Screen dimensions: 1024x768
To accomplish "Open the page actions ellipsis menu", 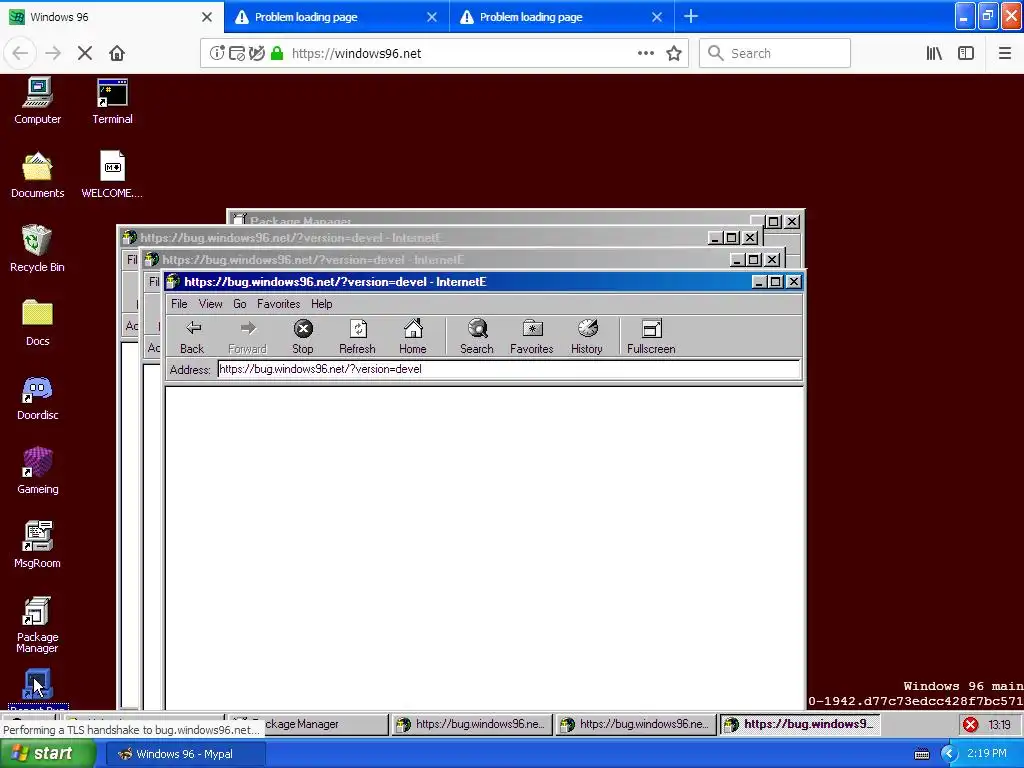I will tap(646, 53).
